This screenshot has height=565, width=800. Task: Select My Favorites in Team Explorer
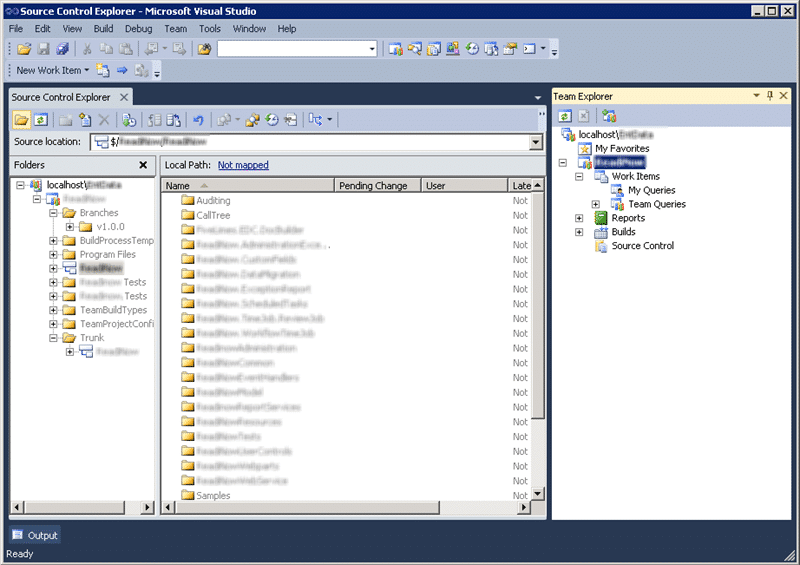coord(622,149)
